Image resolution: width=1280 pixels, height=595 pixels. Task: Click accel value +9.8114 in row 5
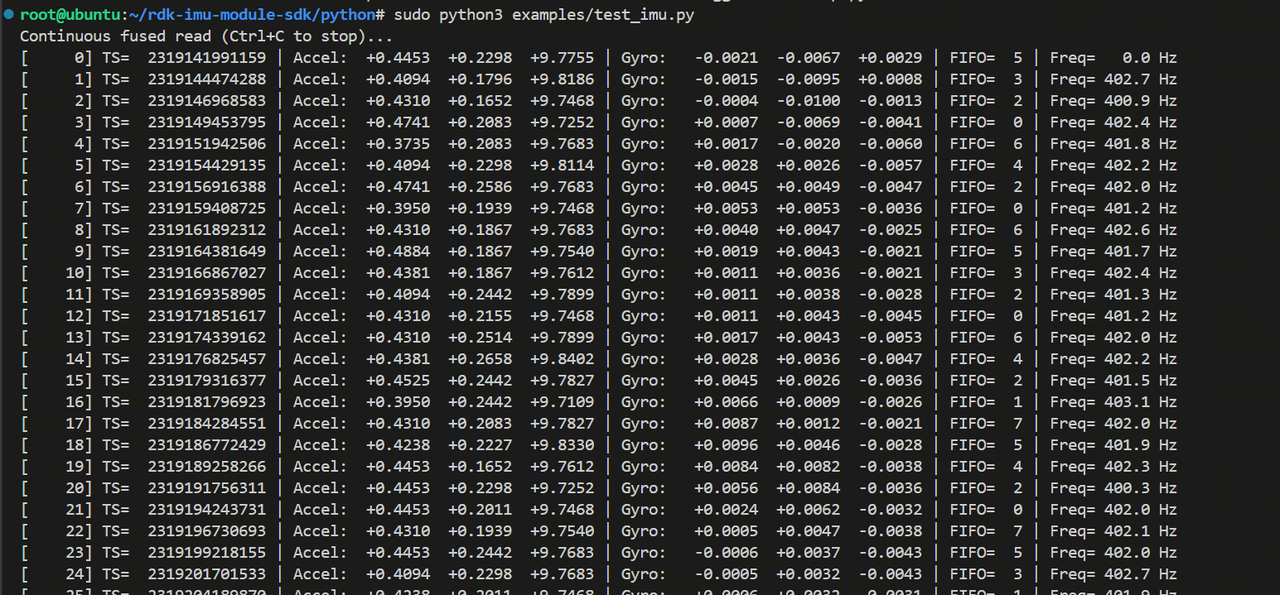(561, 165)
